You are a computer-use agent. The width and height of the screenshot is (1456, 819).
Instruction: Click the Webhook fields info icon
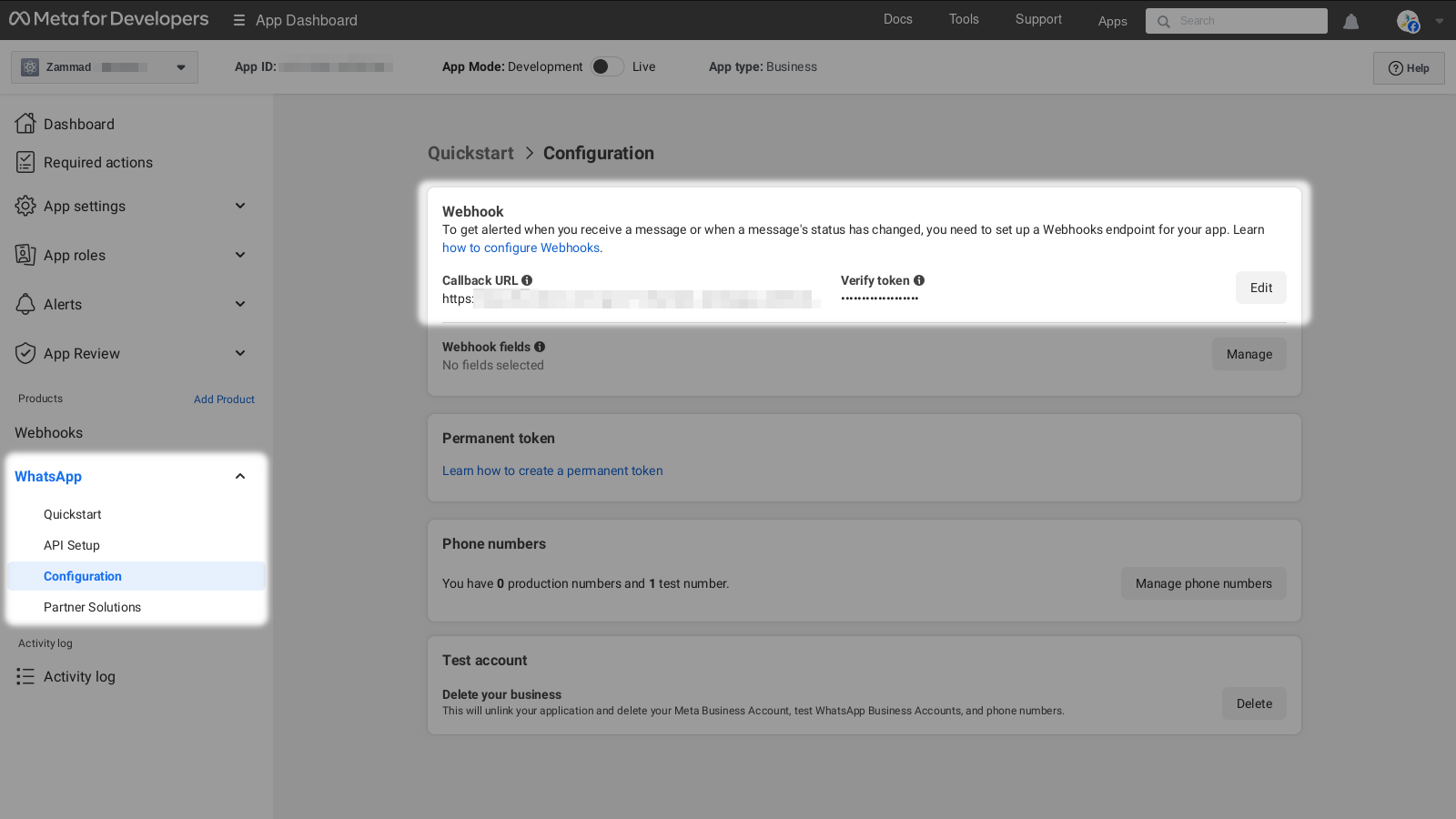point(540,347)
